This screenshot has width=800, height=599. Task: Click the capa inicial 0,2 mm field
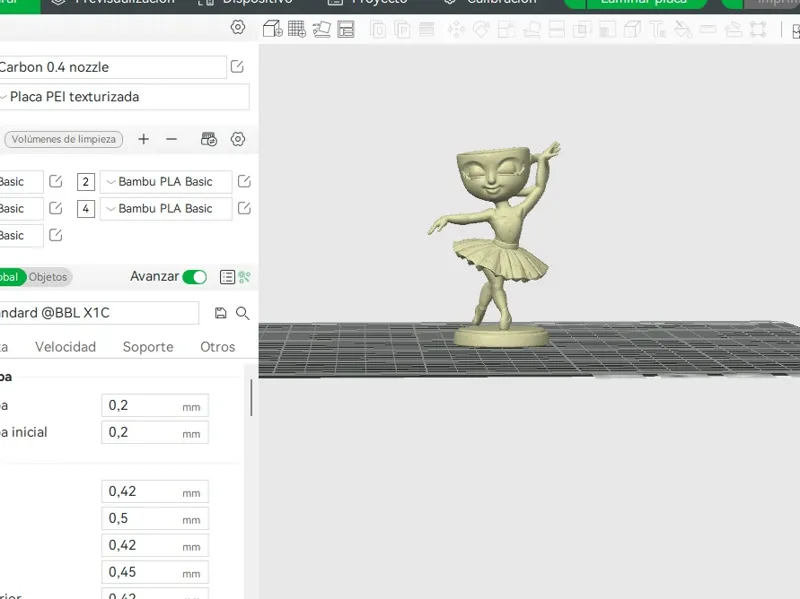click(155, 433)
